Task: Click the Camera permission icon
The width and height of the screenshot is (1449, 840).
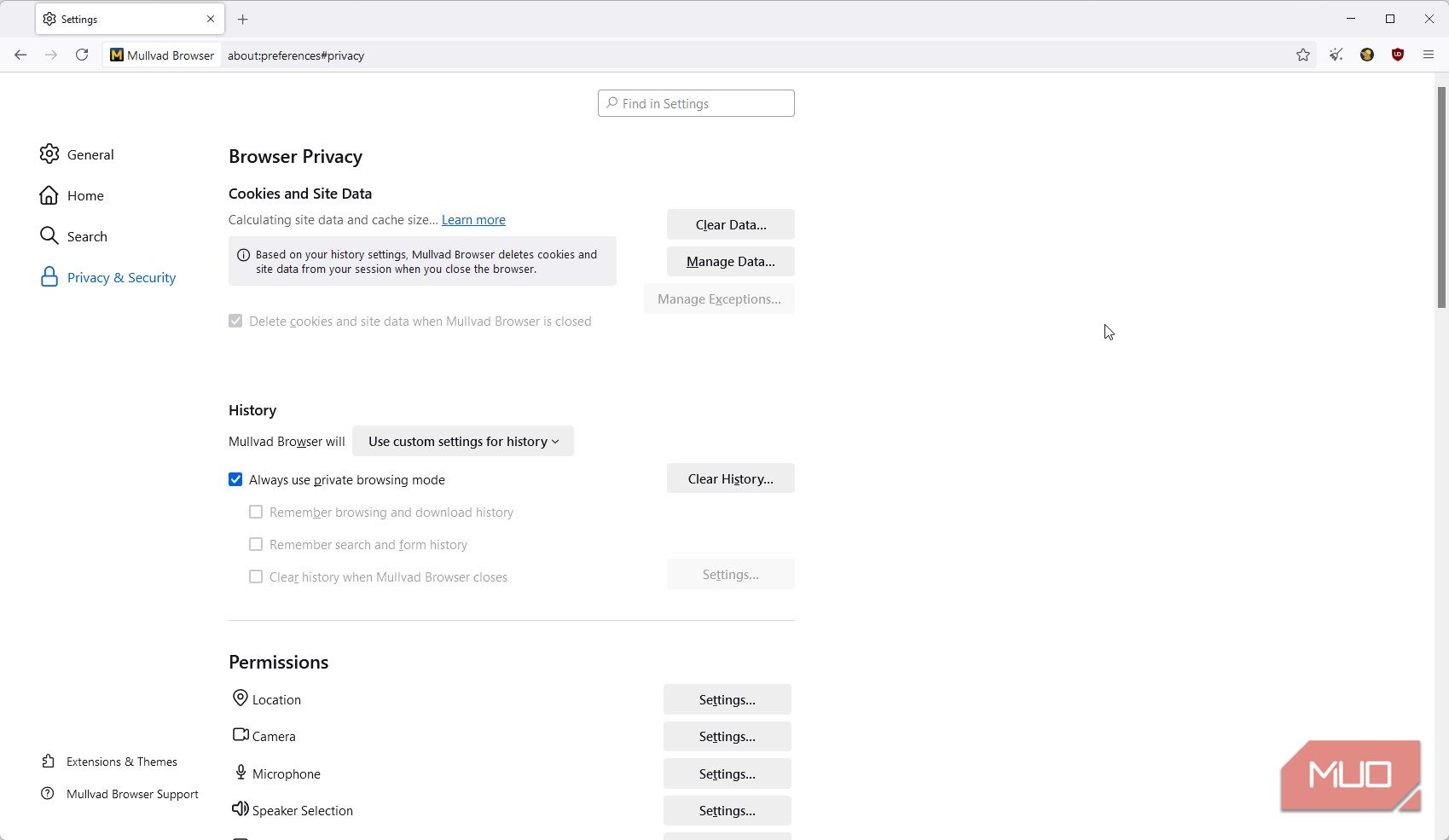Action: tap(241, 734)
